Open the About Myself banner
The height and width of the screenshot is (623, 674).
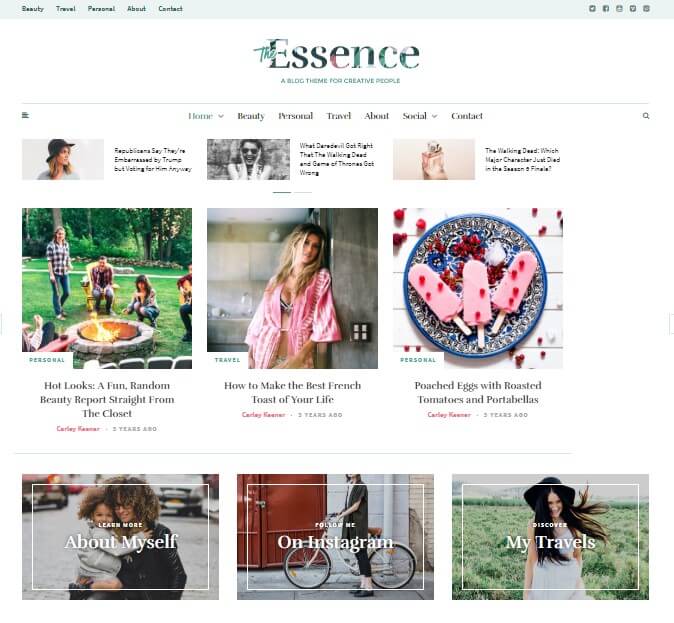click(x=120, y=537)
